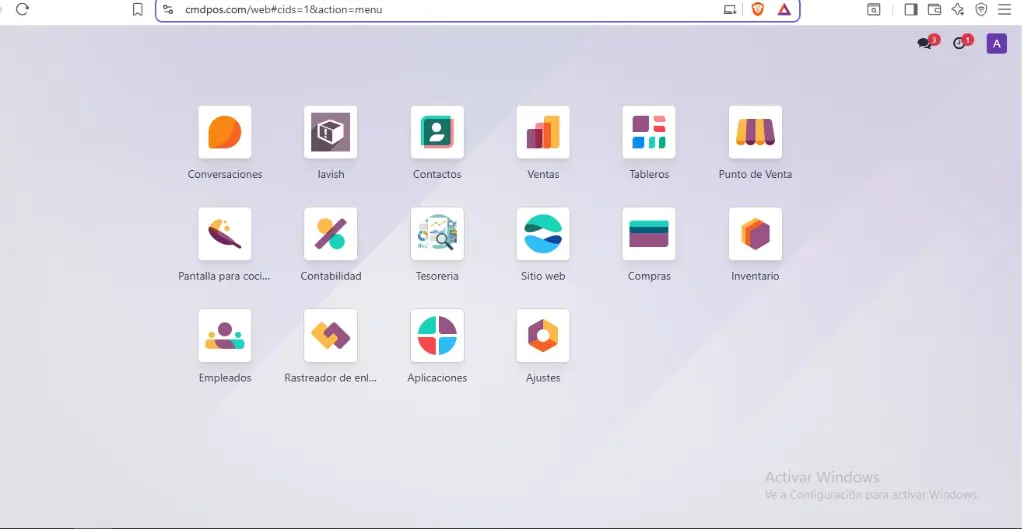1024x529 pixels.
Task: Open the Ventas app icon
Action: click(x=543, y=132)
